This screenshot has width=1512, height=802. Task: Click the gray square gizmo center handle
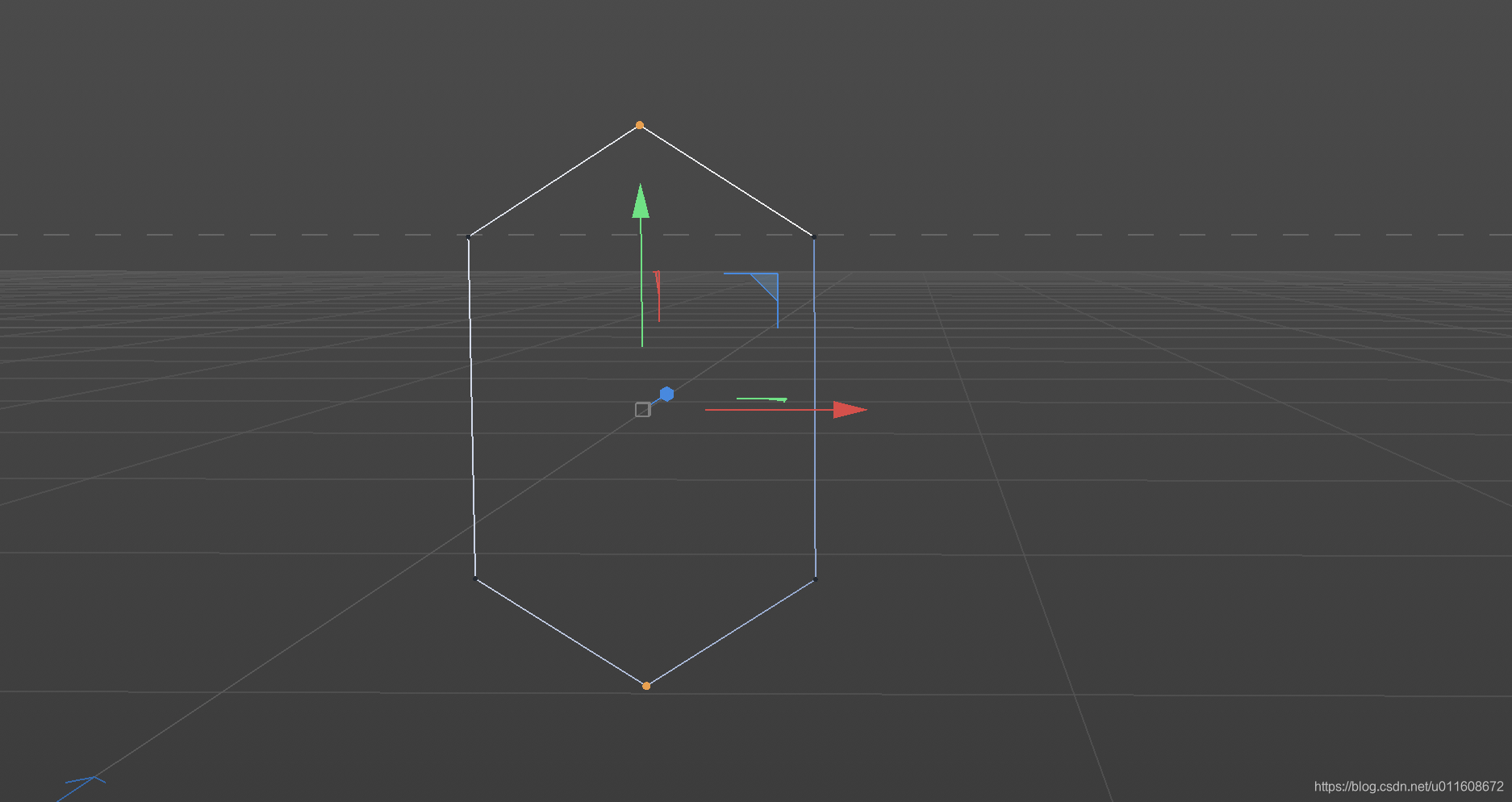tap(642, 410)
